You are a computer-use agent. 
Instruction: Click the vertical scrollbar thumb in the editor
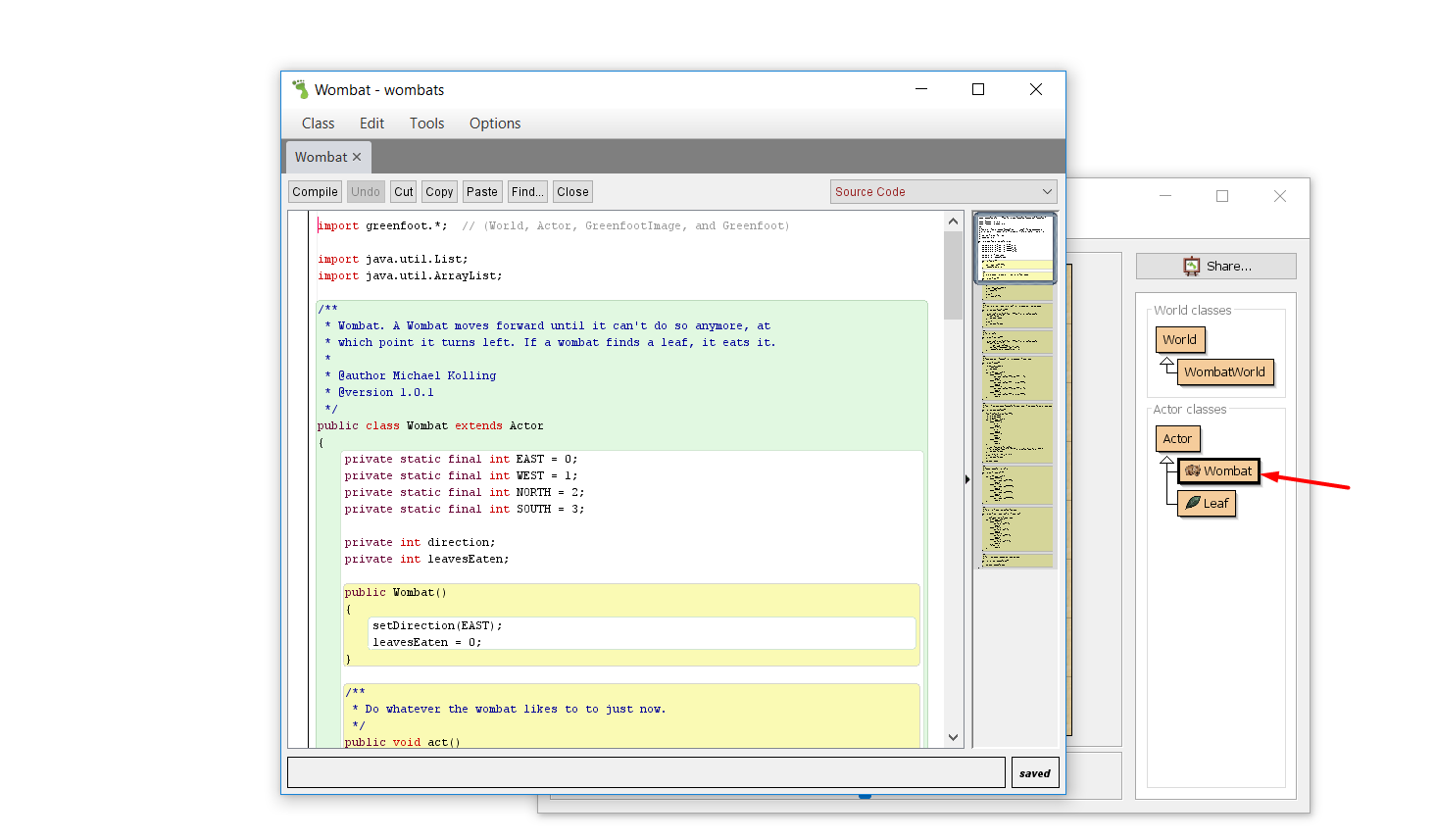[953, 275]
